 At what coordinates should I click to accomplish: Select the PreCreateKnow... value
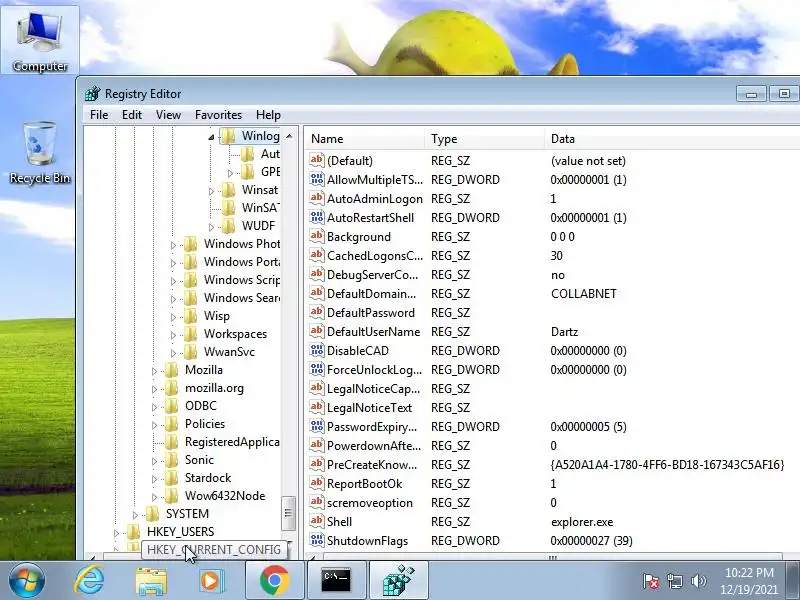click(372, 465)
